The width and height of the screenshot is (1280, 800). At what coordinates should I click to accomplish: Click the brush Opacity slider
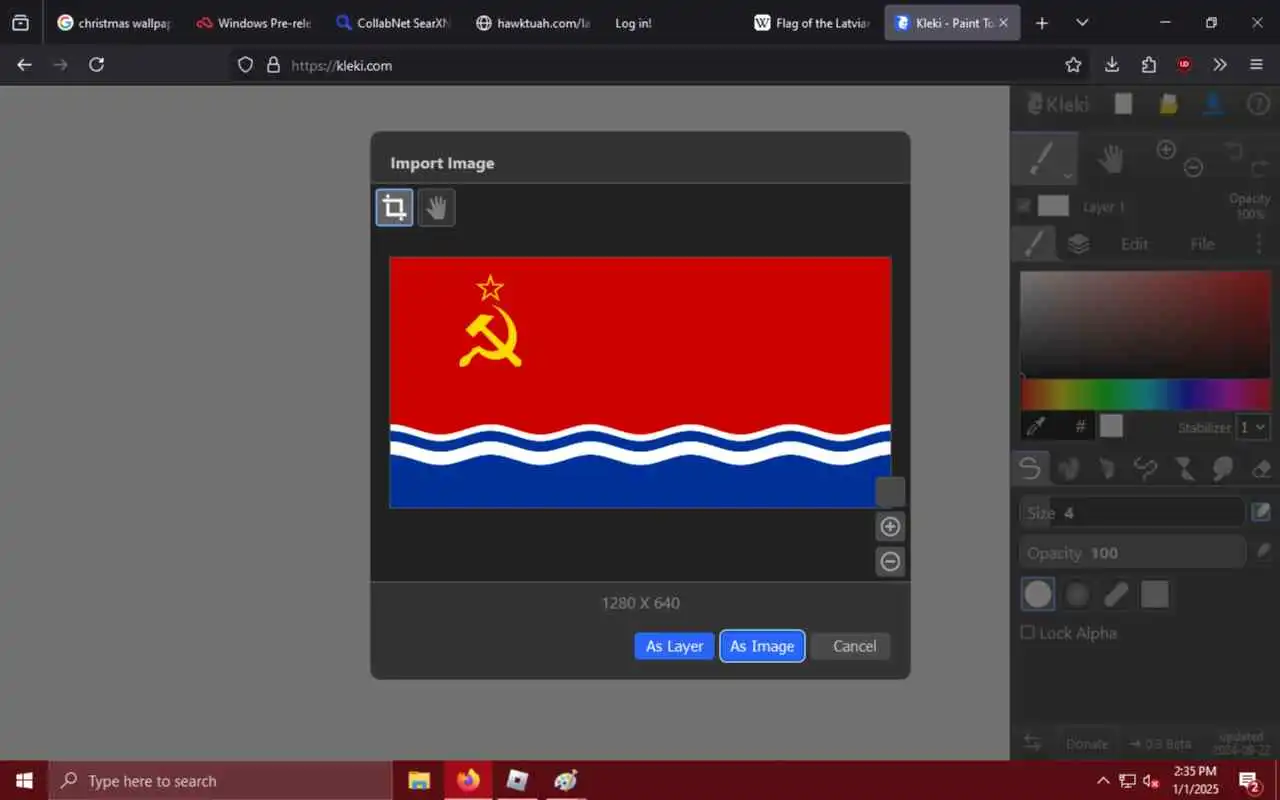coord(1132,552)
